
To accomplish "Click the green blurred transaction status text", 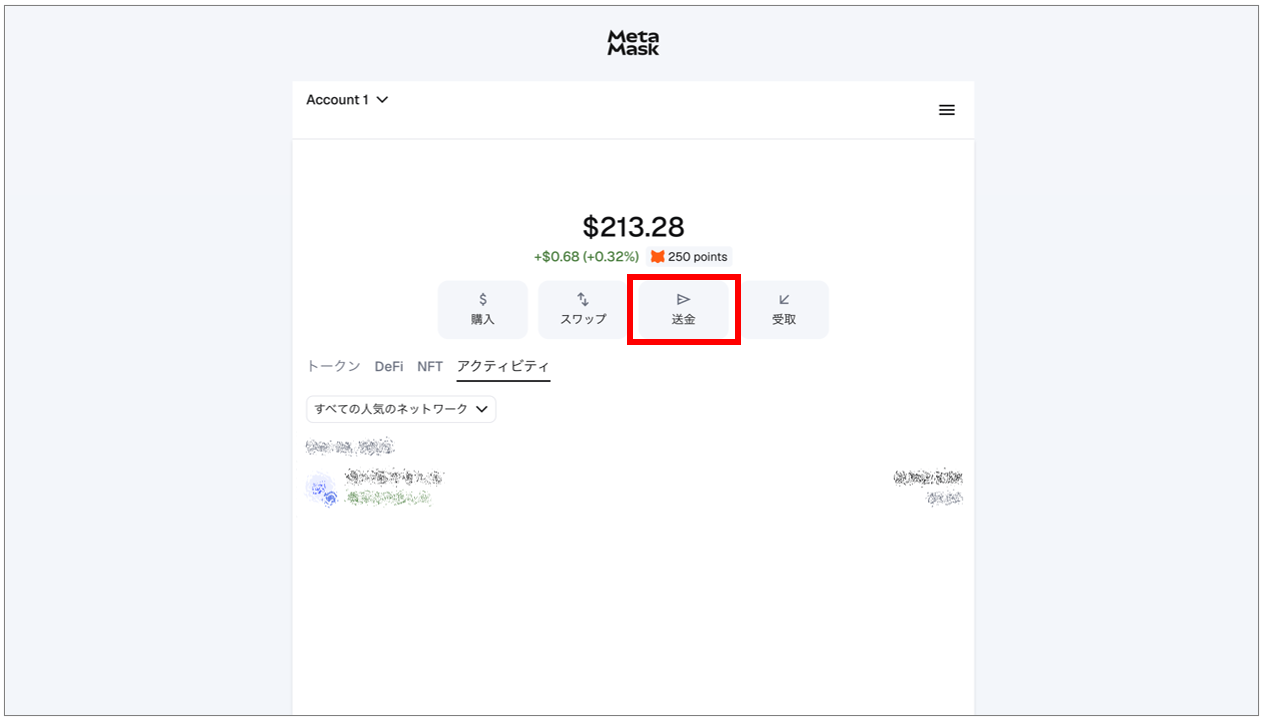I will (x=389, y=497).
